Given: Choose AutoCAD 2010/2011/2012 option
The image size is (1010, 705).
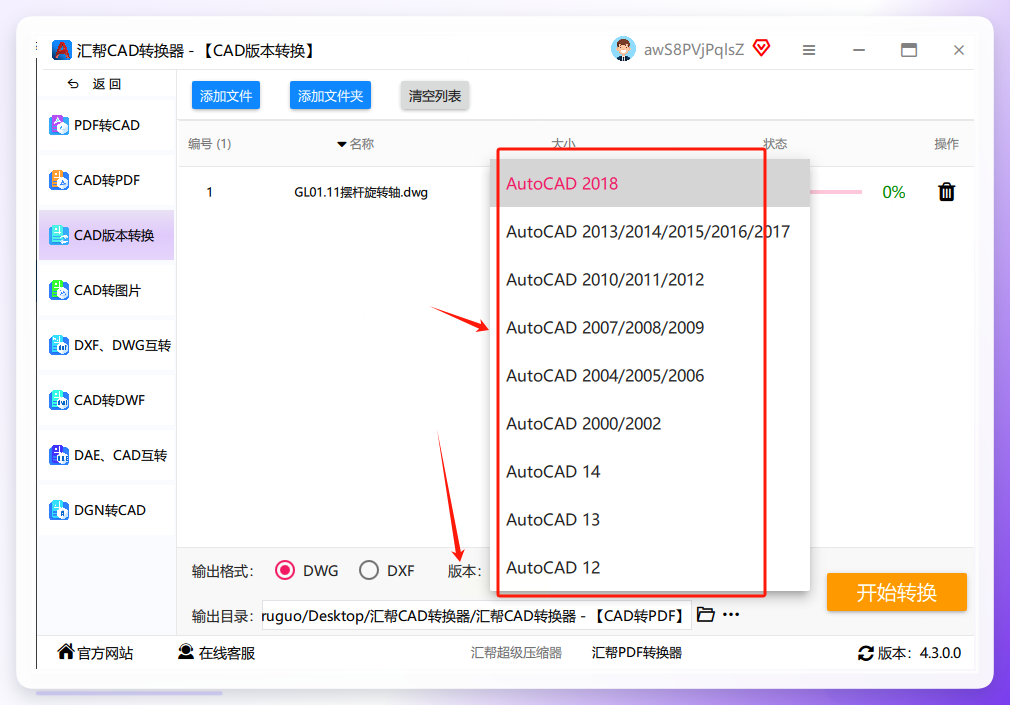Looking at the screenshot, I should [649, 280].
